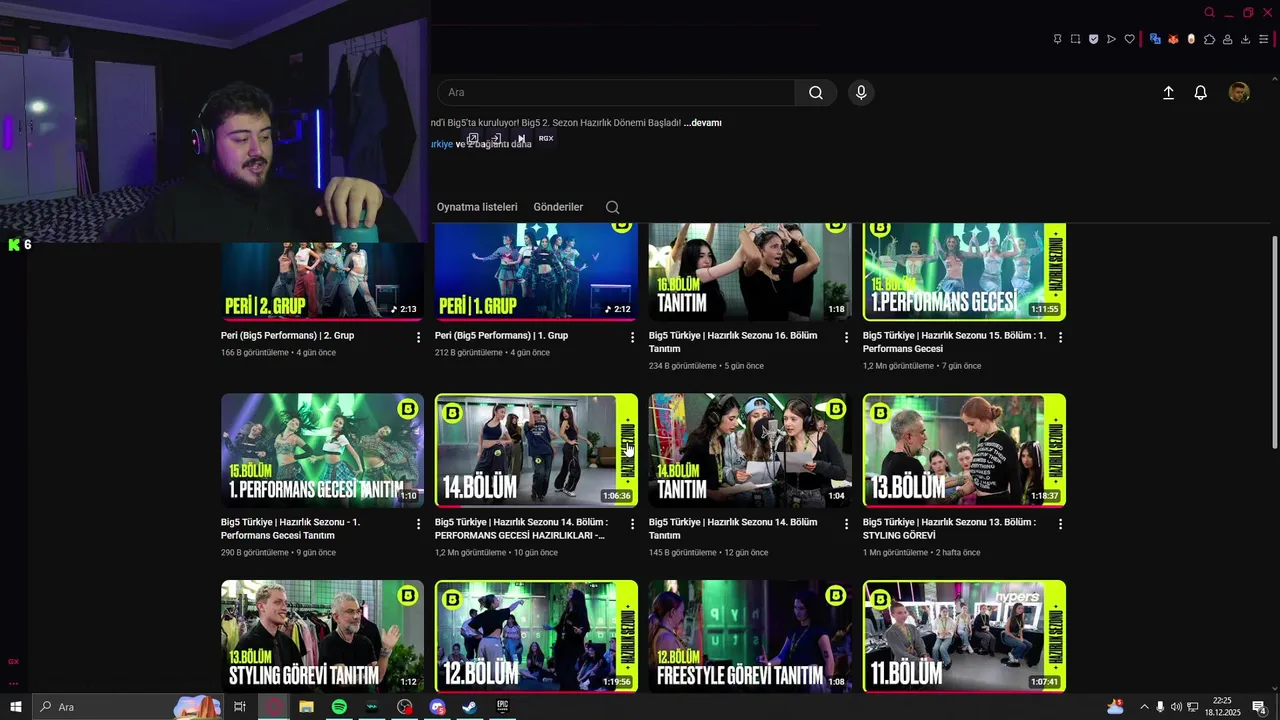Click the browser tab search magnifier

click(1209, 13)
